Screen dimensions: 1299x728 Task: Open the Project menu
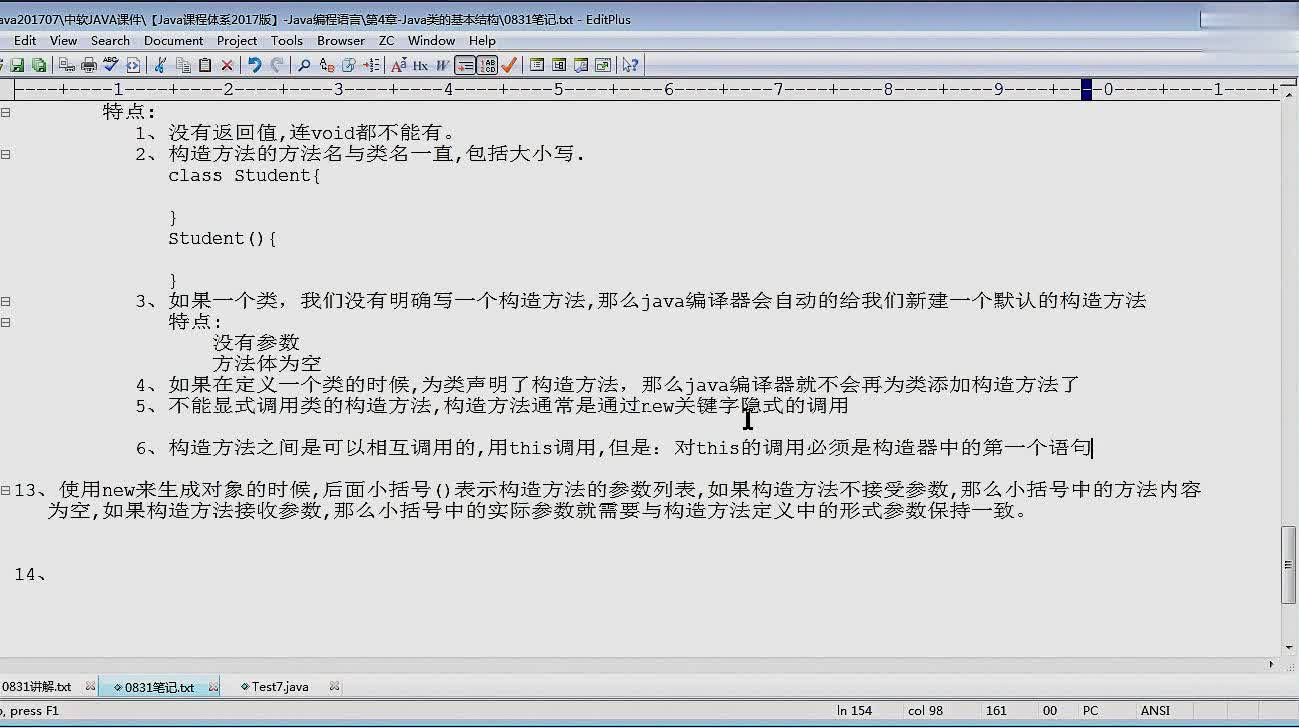click(x=237, y=40)
